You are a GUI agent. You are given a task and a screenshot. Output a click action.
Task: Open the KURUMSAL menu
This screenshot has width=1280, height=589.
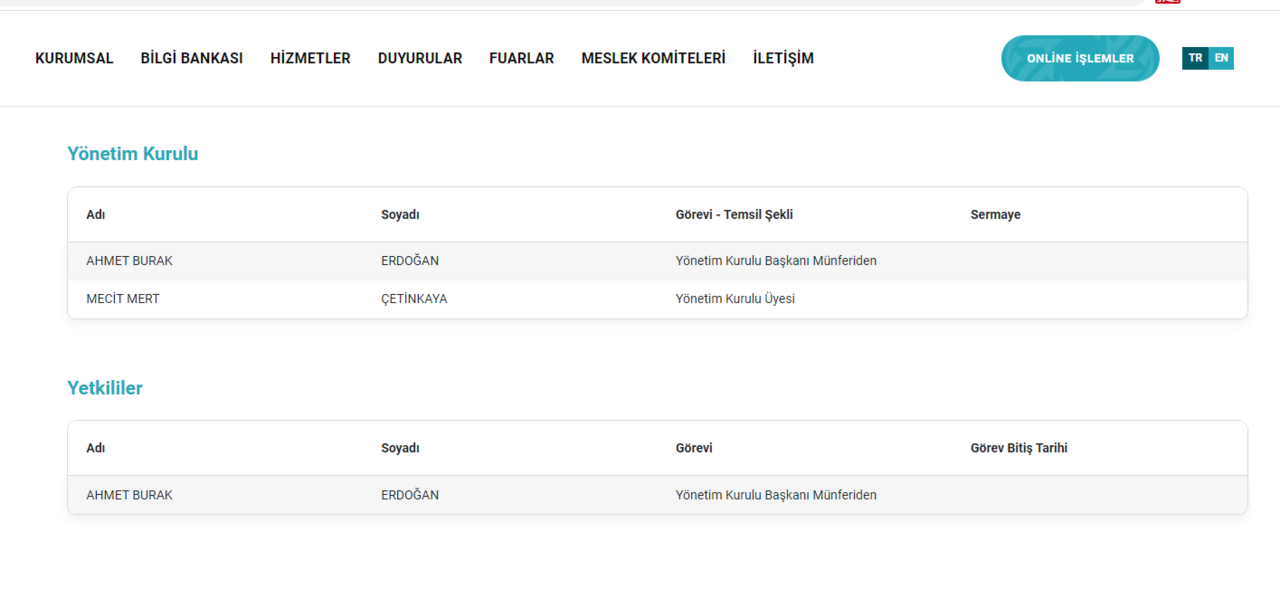[74, 58]
